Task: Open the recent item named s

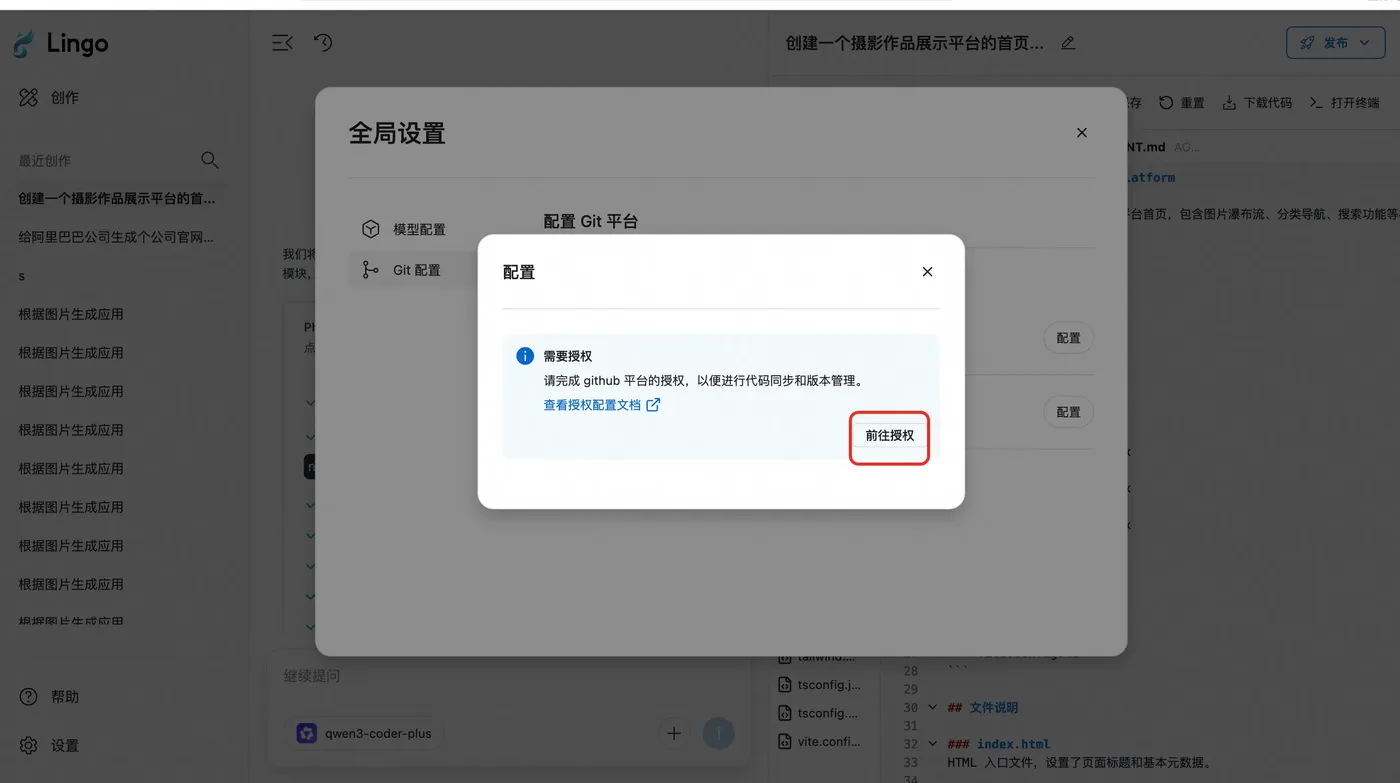Action: pos(22,276)
